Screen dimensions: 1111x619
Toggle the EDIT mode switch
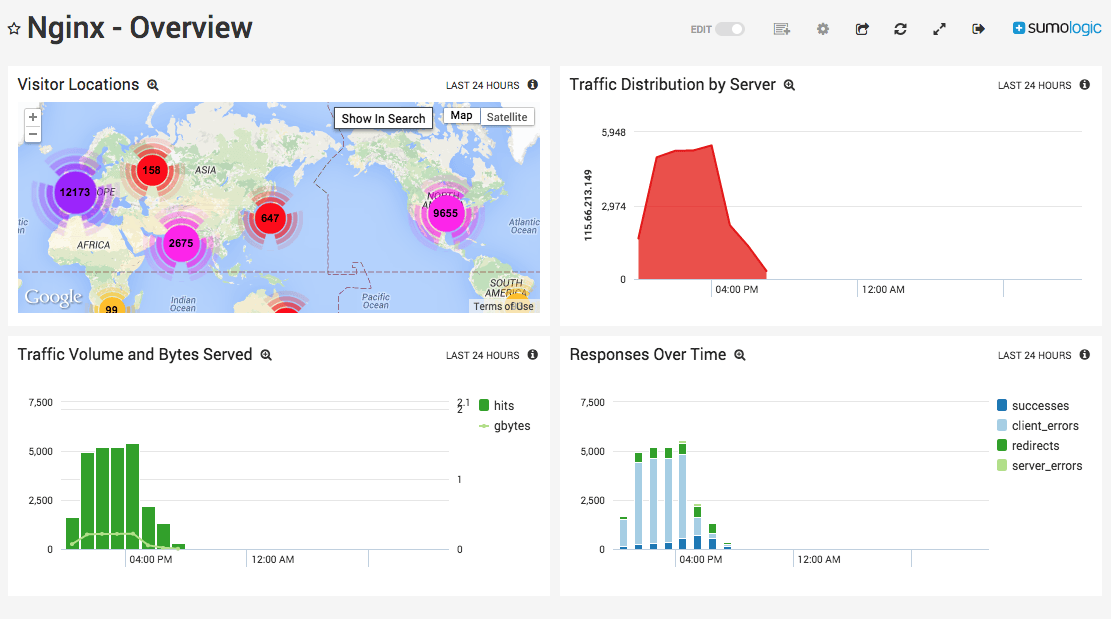729,29
